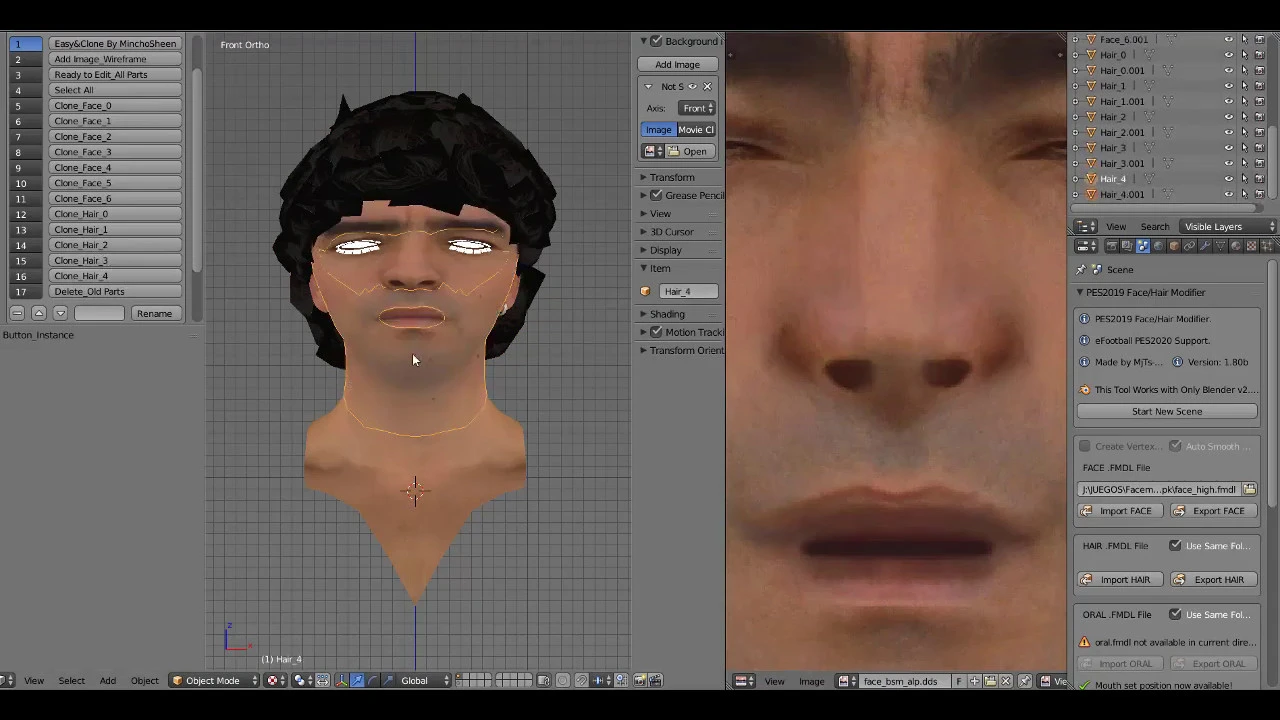Toggle ORAL Use Same Folder checkbox
Viewport: 1280px width, 720px height.
click(x=1176, y=615)
